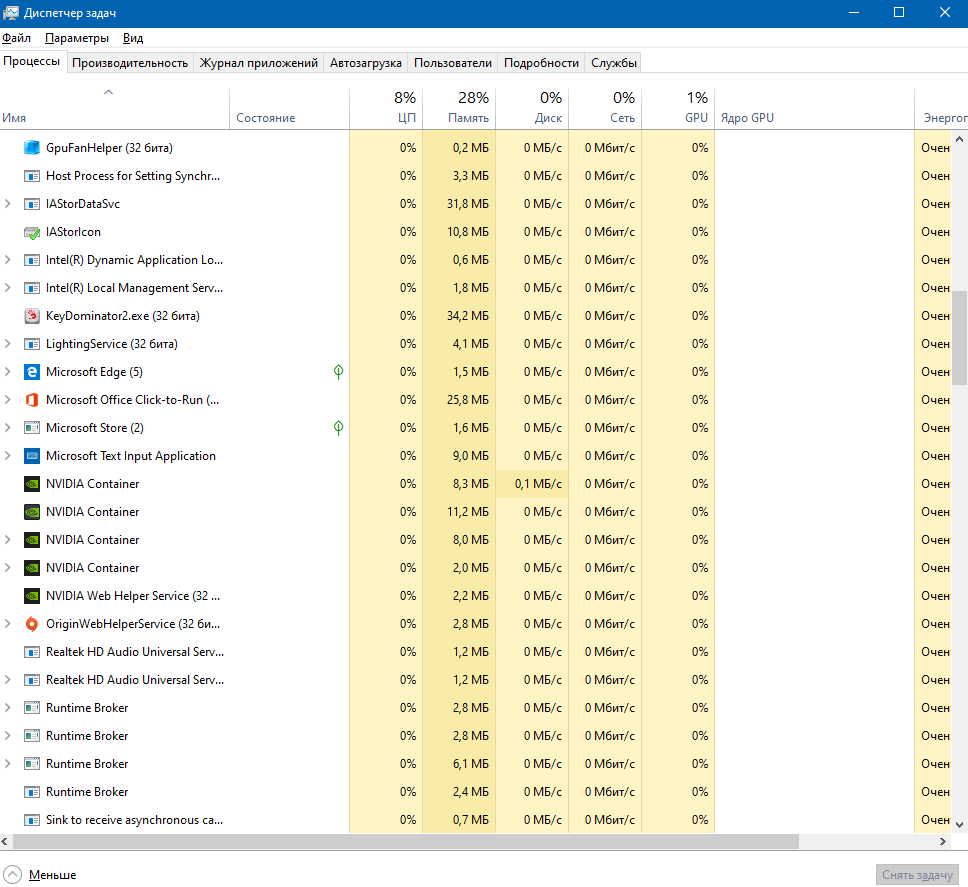This screenshot has height=887, width=968.
Task: Sort by the Память column header
Action: 459,109
